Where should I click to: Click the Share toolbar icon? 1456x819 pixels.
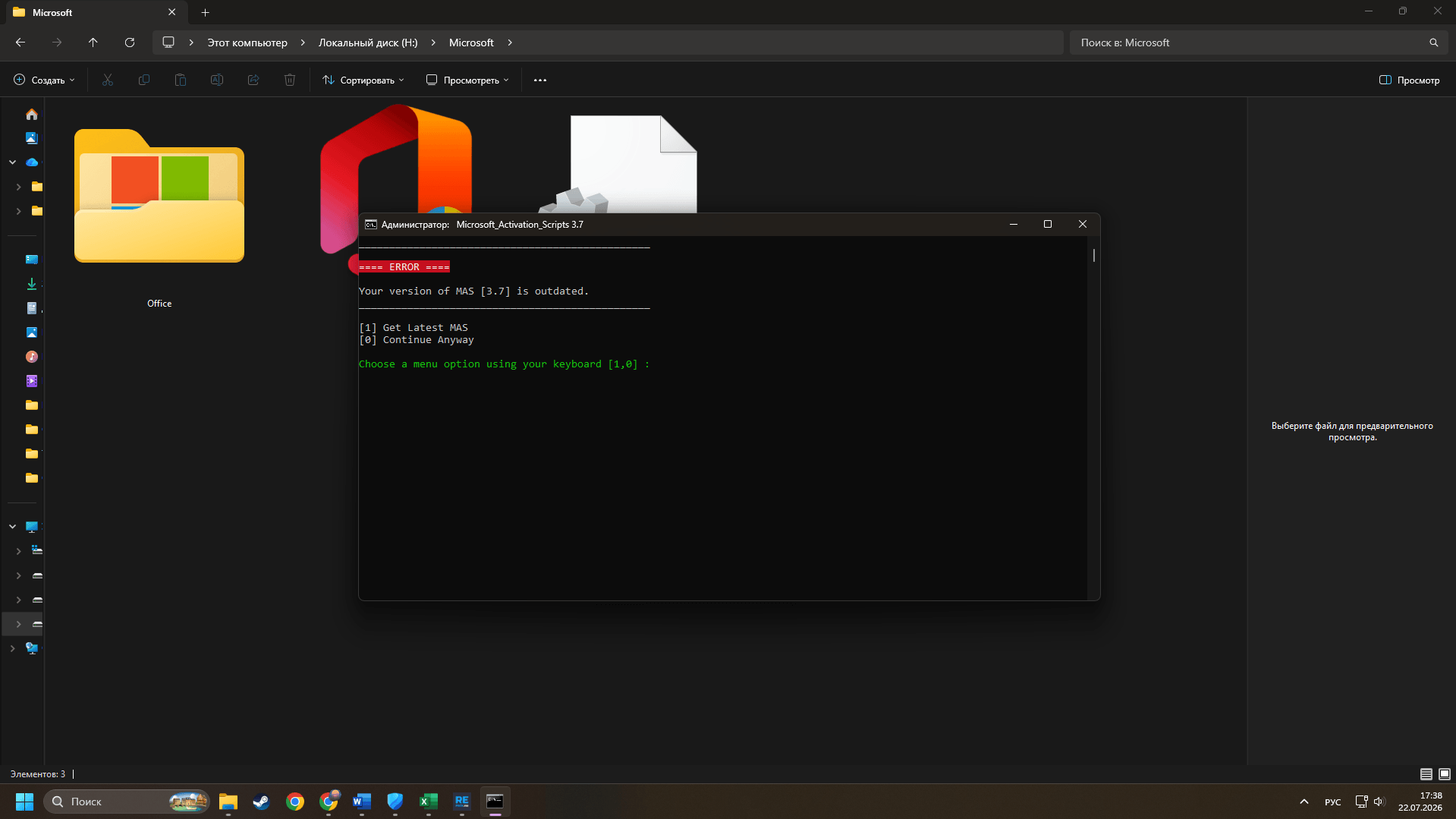[x=253, y=80]
